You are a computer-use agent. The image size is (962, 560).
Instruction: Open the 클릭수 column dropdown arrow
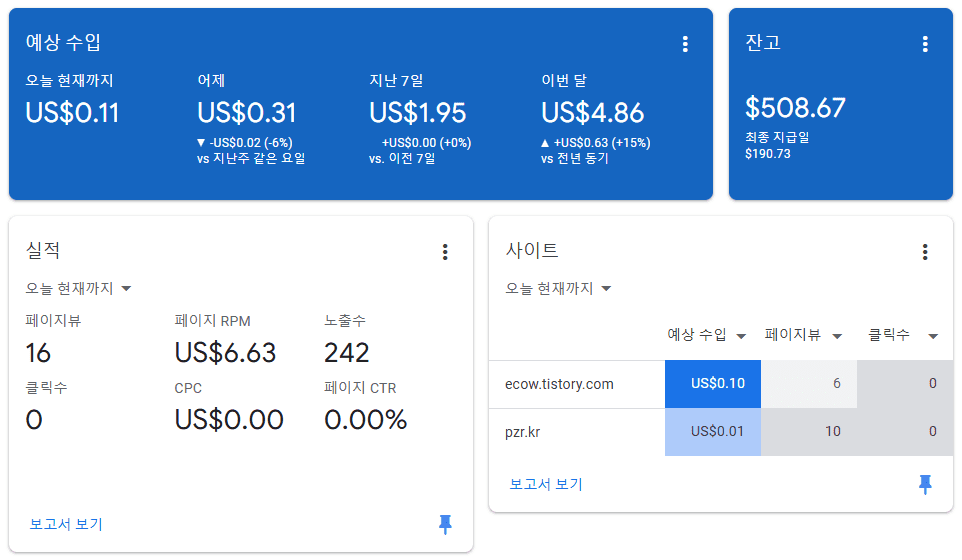[933, 336]
